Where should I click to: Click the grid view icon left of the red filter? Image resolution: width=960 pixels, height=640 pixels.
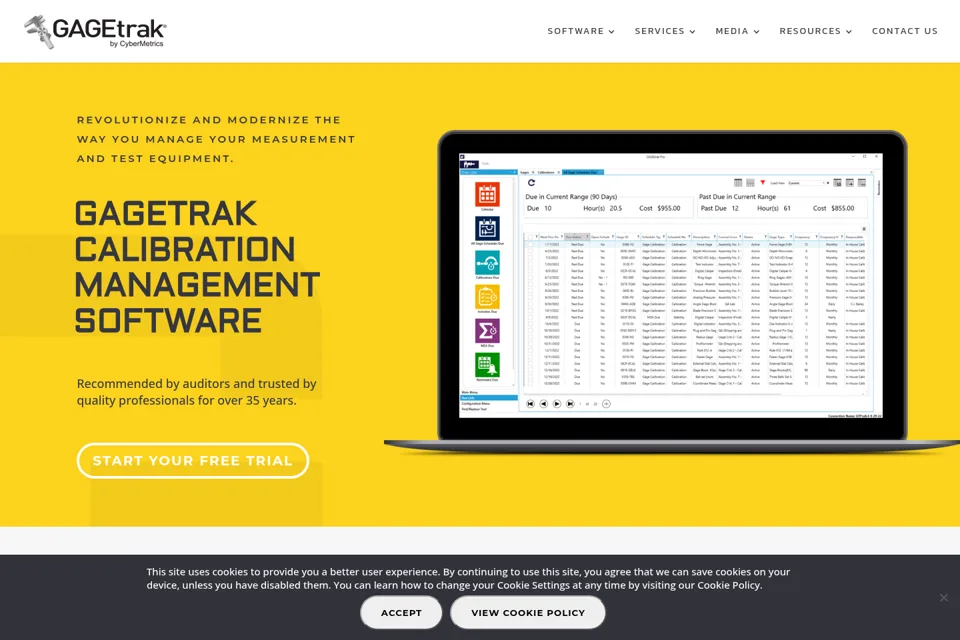750,183
